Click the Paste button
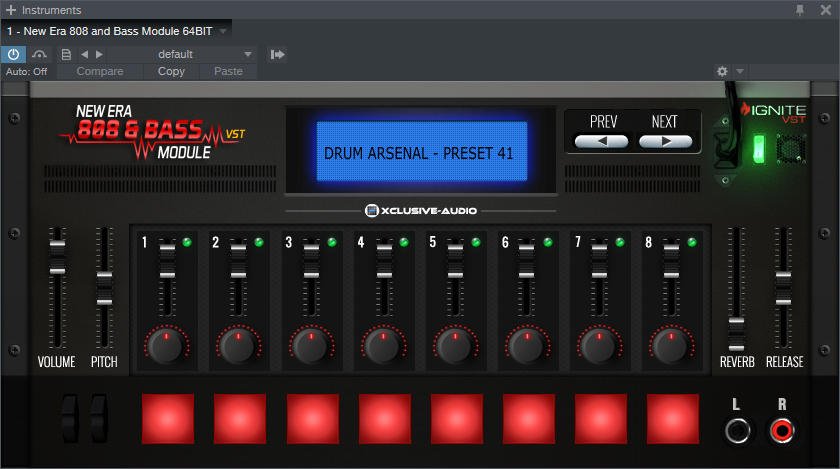 pyautogui.click(x=228, y=71)
